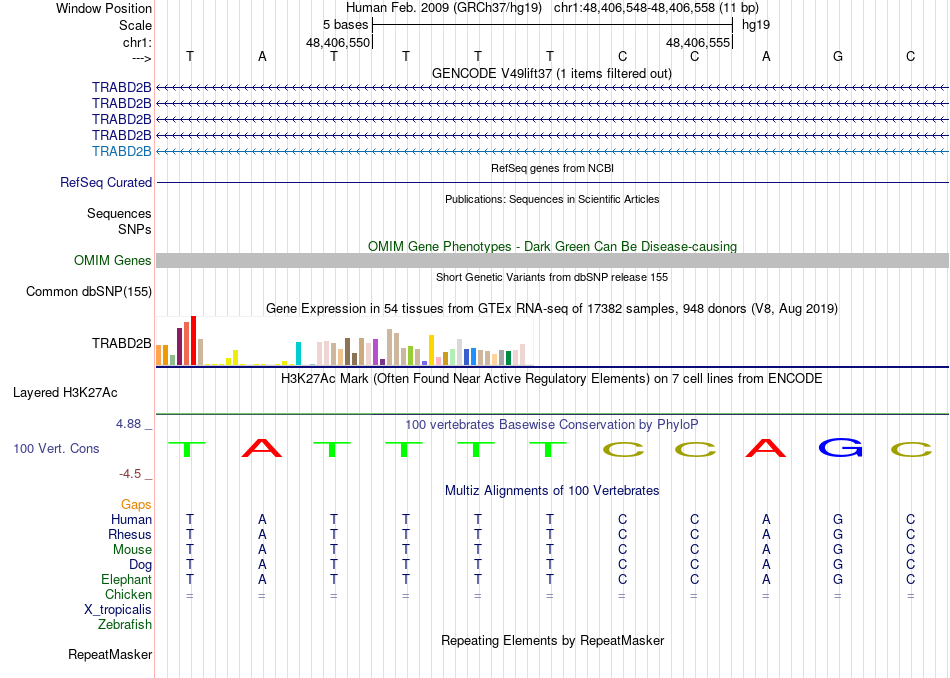This screenshot has height=678, width=950.
Task: Click the G base in the Mouse alignment row
Action: pos(838,550)
